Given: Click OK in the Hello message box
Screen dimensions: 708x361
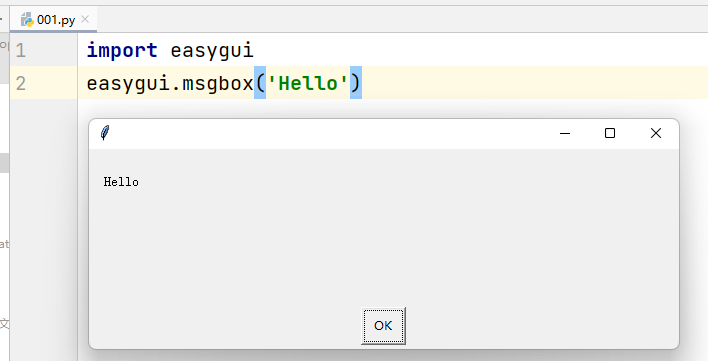Looking at the screenshot, I should pyautogui.click(x=383, y=326).
